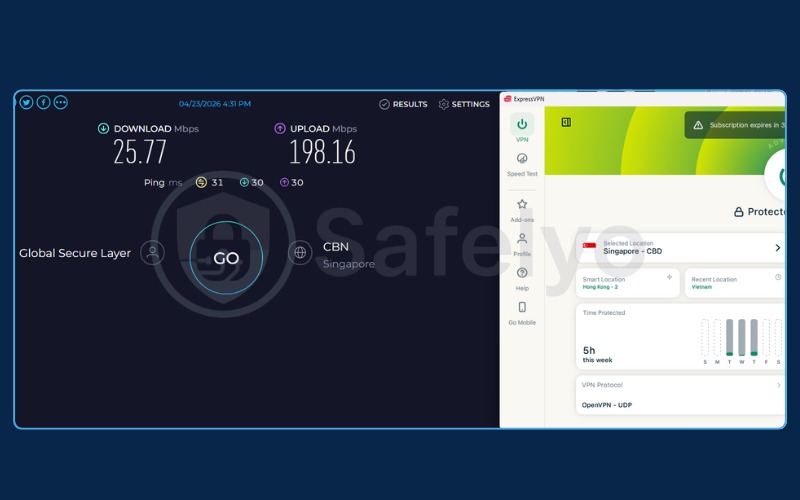Viewport: 800px width, 500px height.
Task: Collapse the ExpressVPN sidebar panel icon
Action: click(x=566, y=122)
